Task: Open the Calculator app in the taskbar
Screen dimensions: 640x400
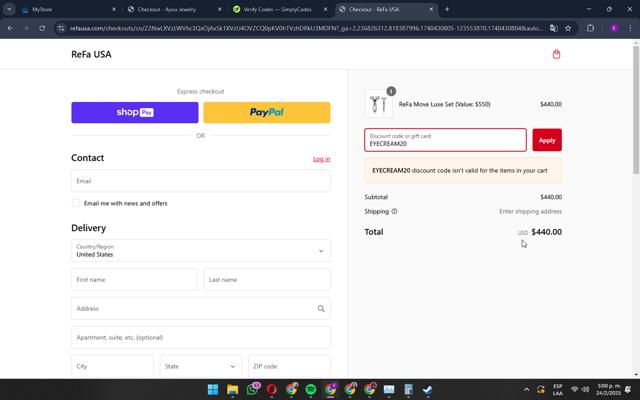Action: tap(408, 390)
